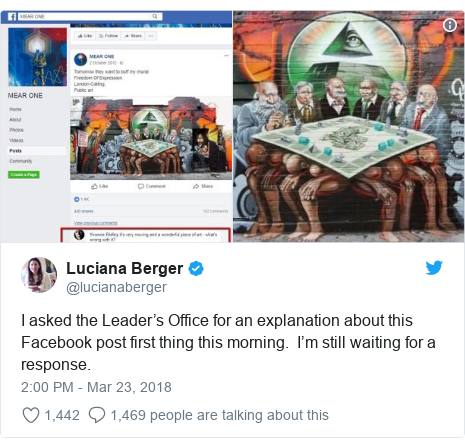Viewport: 465px width, 448px height.
Task: Open the three-dot menu on the Facebook post
Action: tap(227, 56)
